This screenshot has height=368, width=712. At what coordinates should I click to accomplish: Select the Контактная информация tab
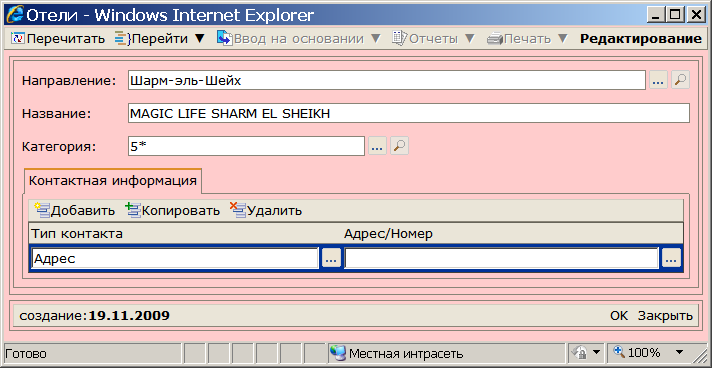[113, 181]
